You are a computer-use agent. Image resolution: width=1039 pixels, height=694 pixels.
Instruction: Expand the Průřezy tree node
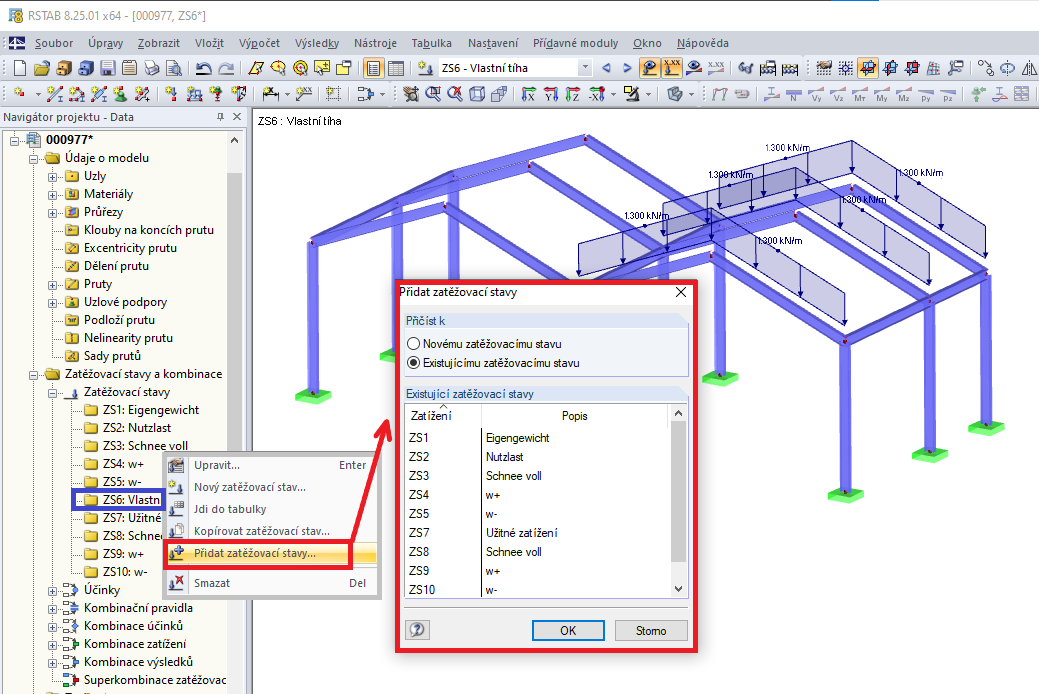pyautogui.click(x=52, y=213)
